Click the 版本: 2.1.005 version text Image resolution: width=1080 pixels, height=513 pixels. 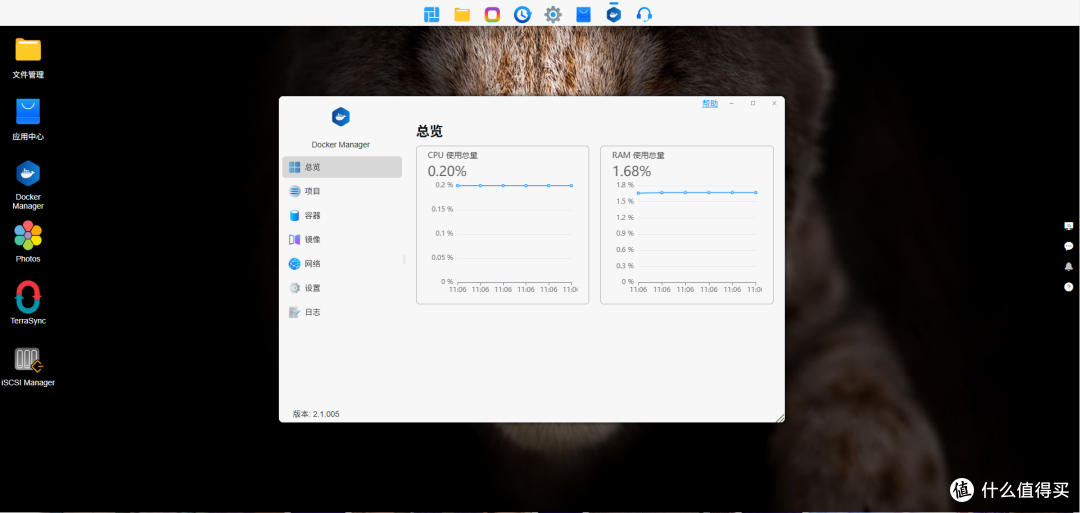point(316,415)
